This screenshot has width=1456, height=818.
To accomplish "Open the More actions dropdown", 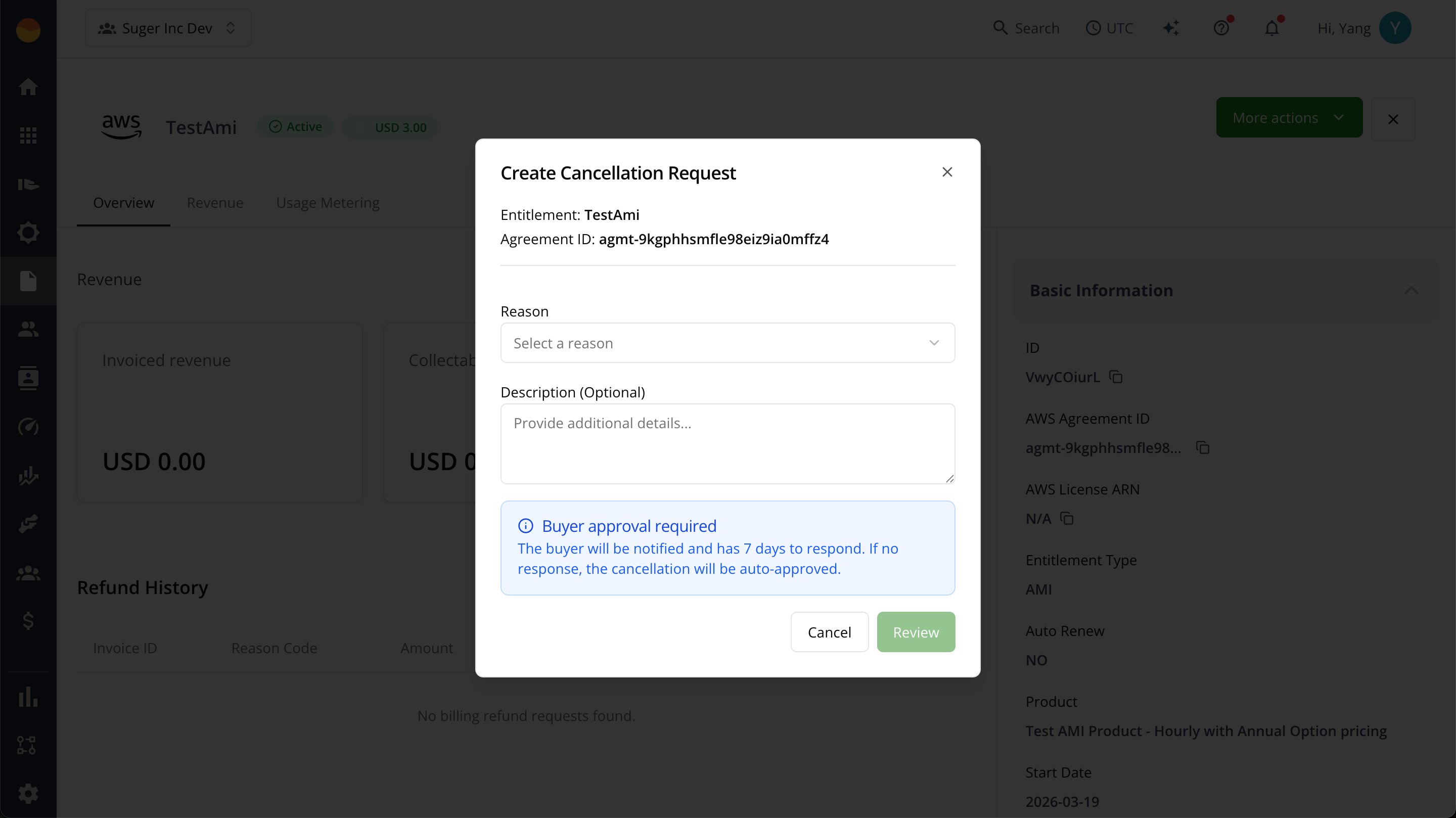I will point(1289,117).
